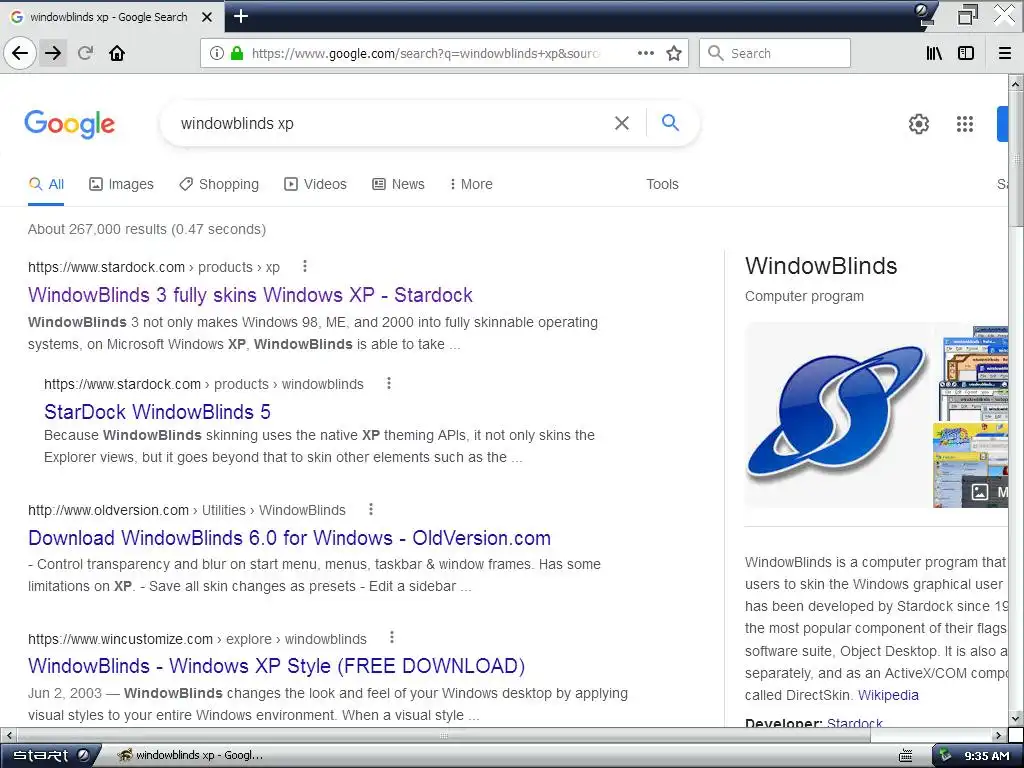Open a new tab with the plus button
This screenshot has width=1024, height=768.
pyautogui.click(x=241, y=16)
